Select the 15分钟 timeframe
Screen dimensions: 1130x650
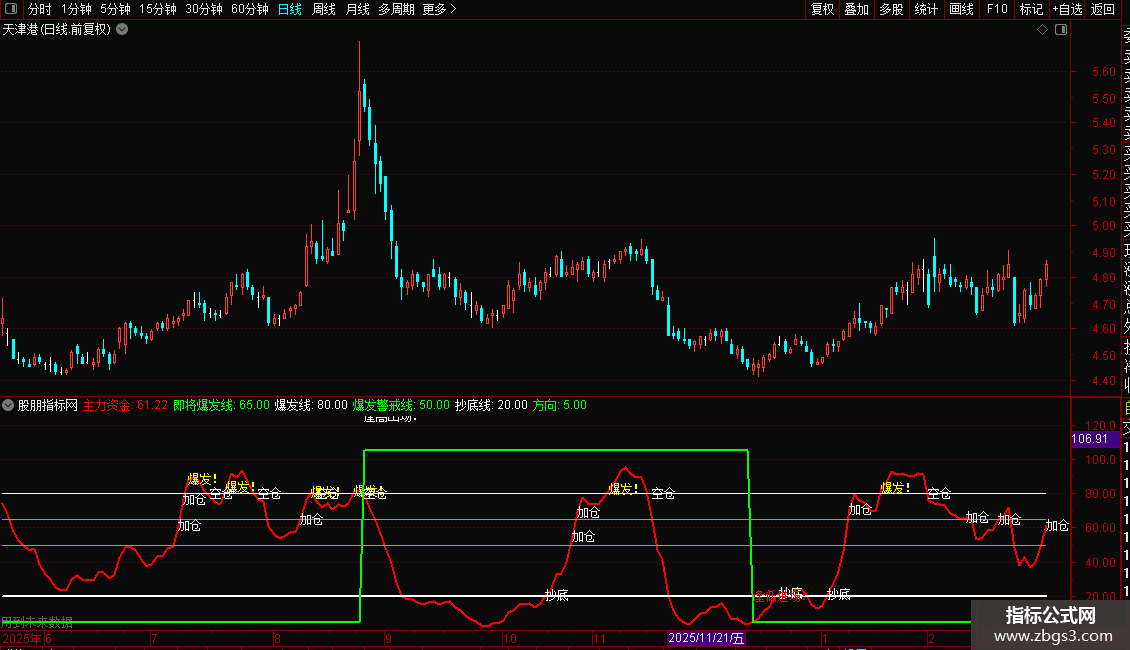click(157, 9)
